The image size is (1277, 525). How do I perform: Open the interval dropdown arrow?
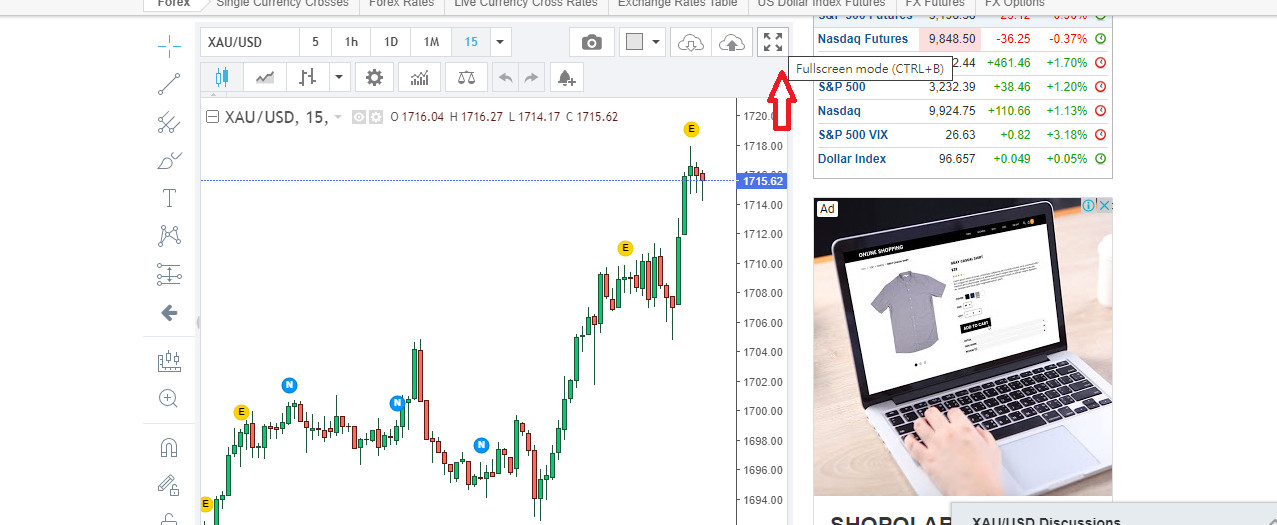click(x=501, y=42)
